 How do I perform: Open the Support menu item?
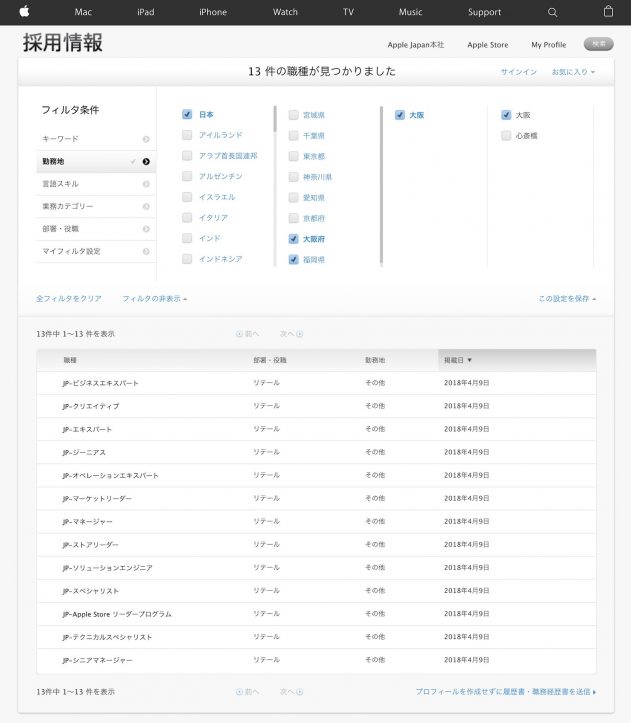pos(484,12)
